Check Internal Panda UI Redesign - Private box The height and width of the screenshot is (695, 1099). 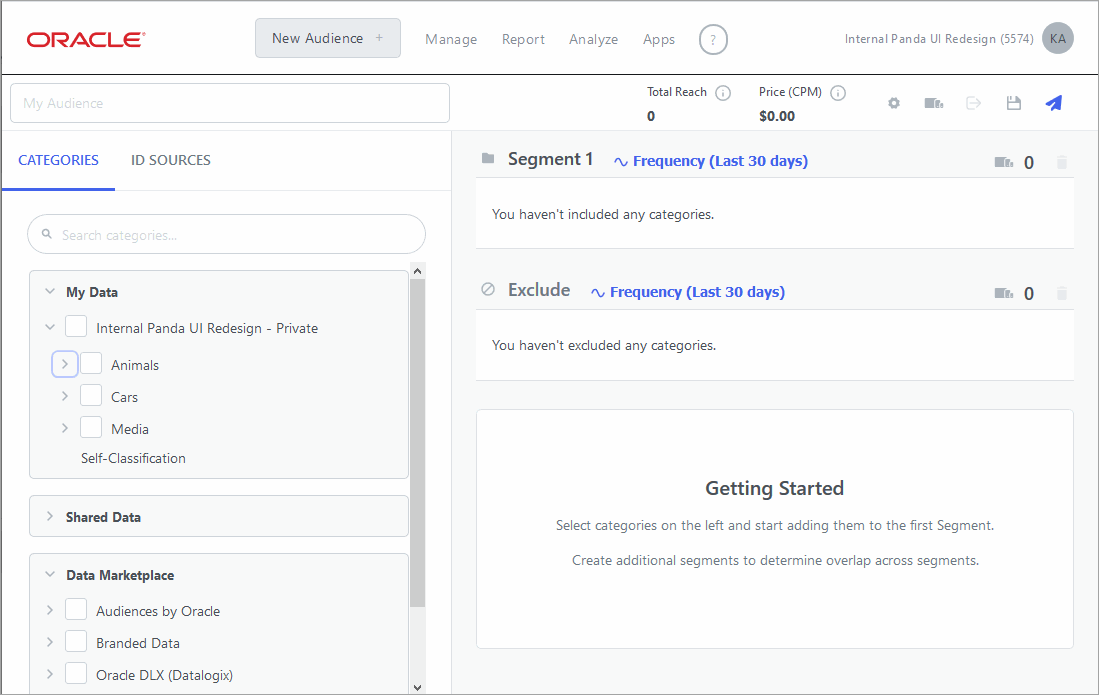coord(76,326)
